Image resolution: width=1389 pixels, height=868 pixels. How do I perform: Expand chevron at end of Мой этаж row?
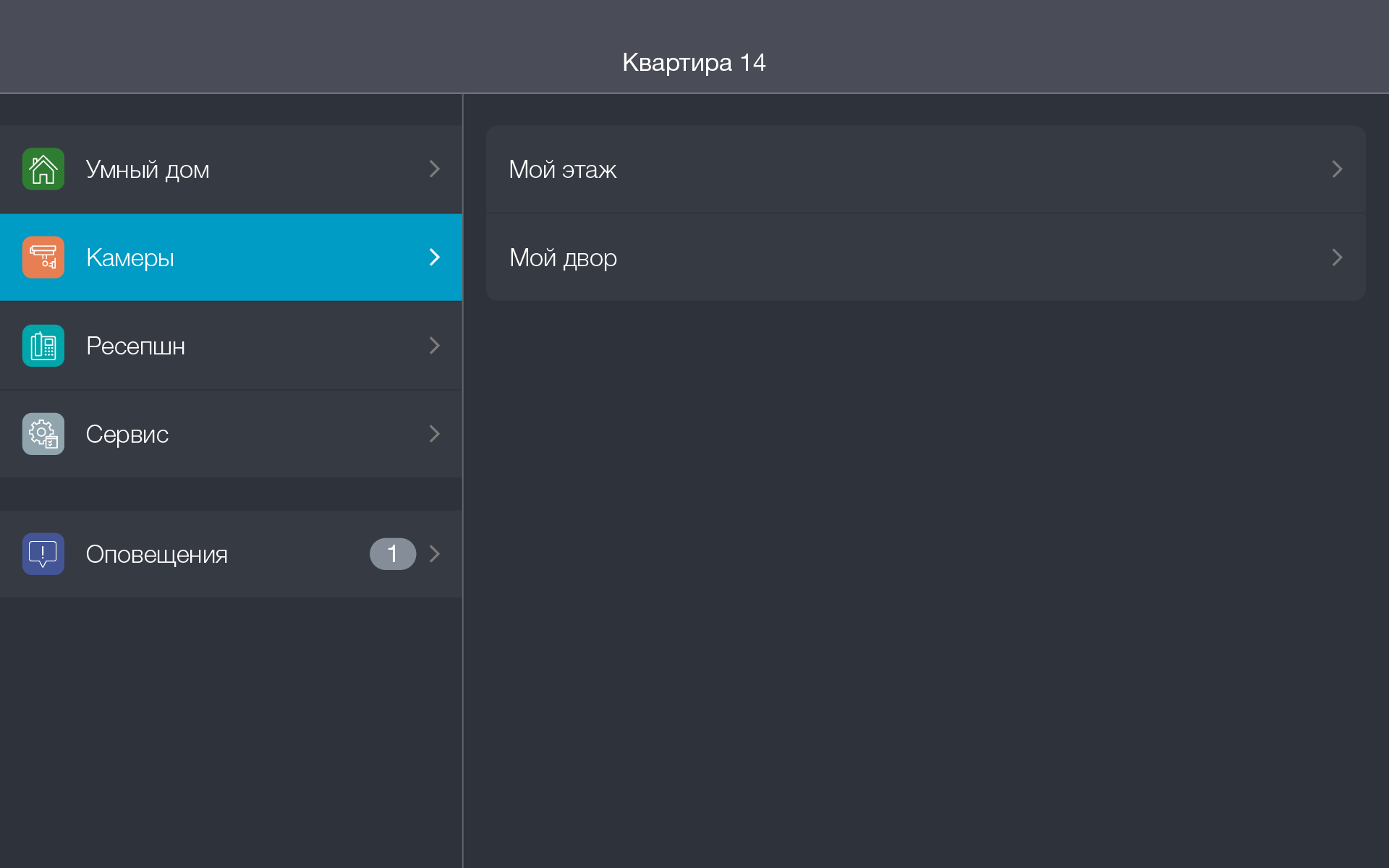point(1337,169)
